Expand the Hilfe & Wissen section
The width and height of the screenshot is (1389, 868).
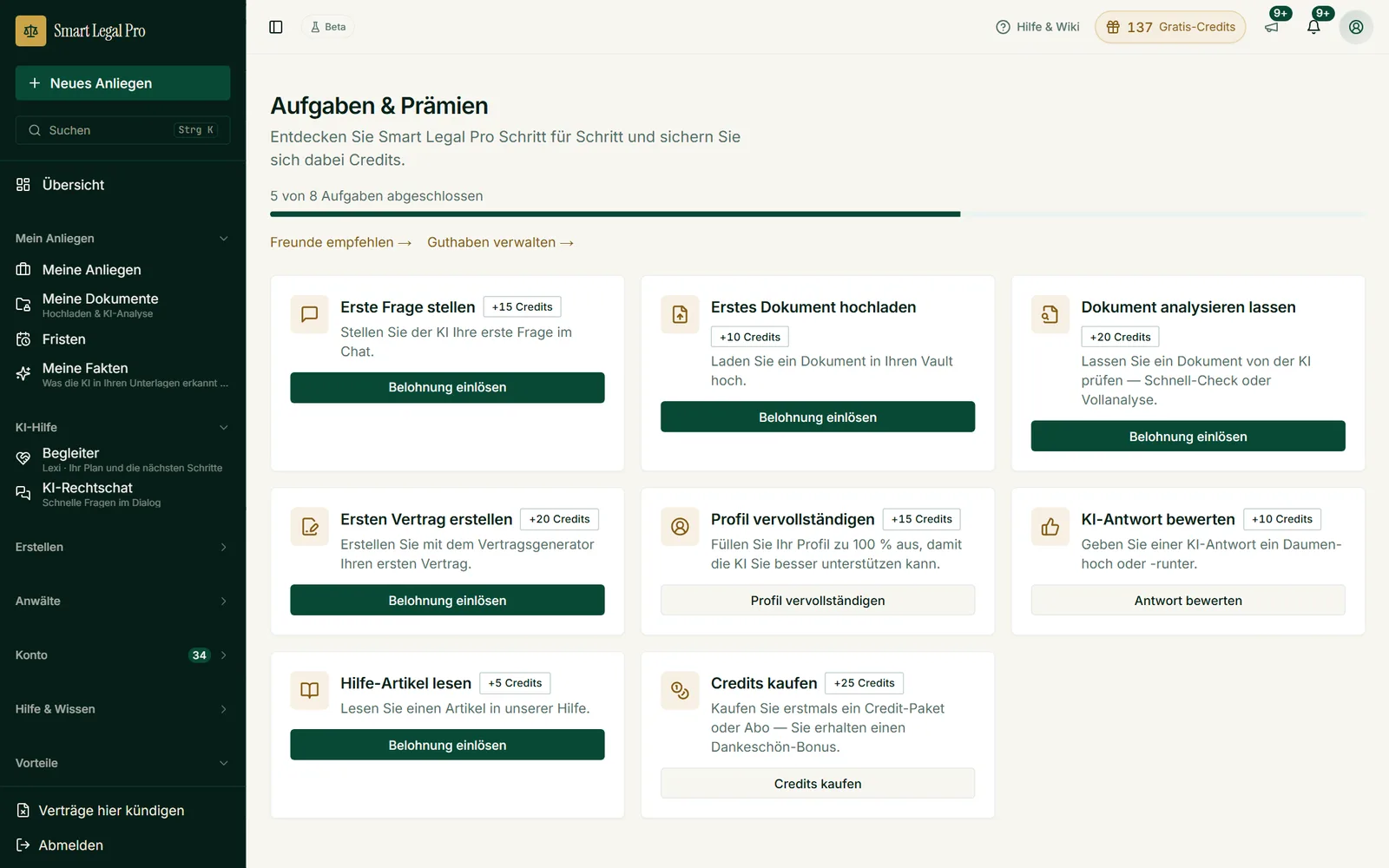coord(122,709)
